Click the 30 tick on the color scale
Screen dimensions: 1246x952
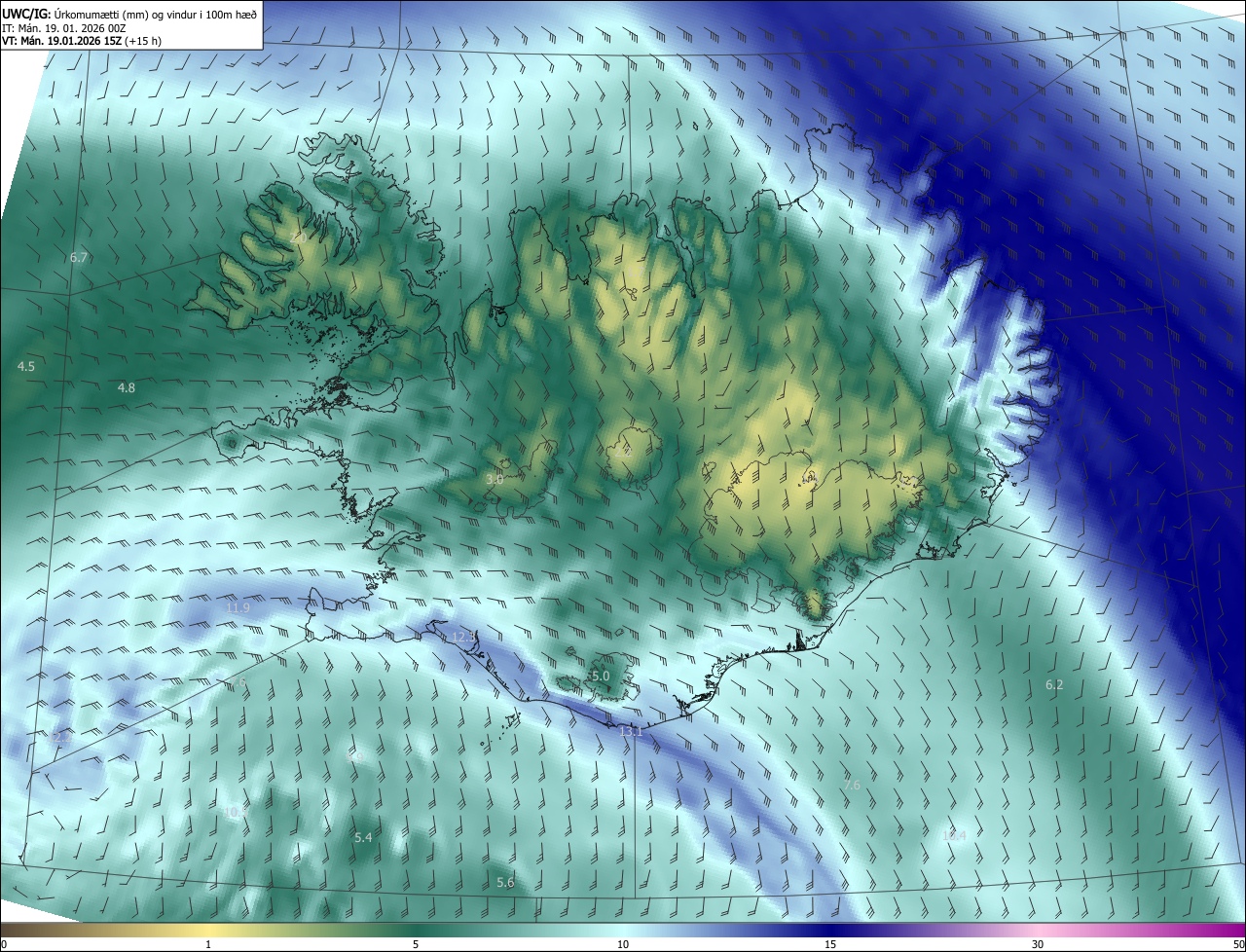tap(1038, 944)
